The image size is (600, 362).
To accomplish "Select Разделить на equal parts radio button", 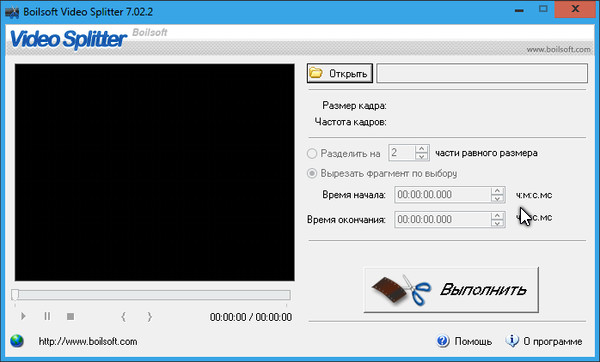I will click(x=312, y=153).
